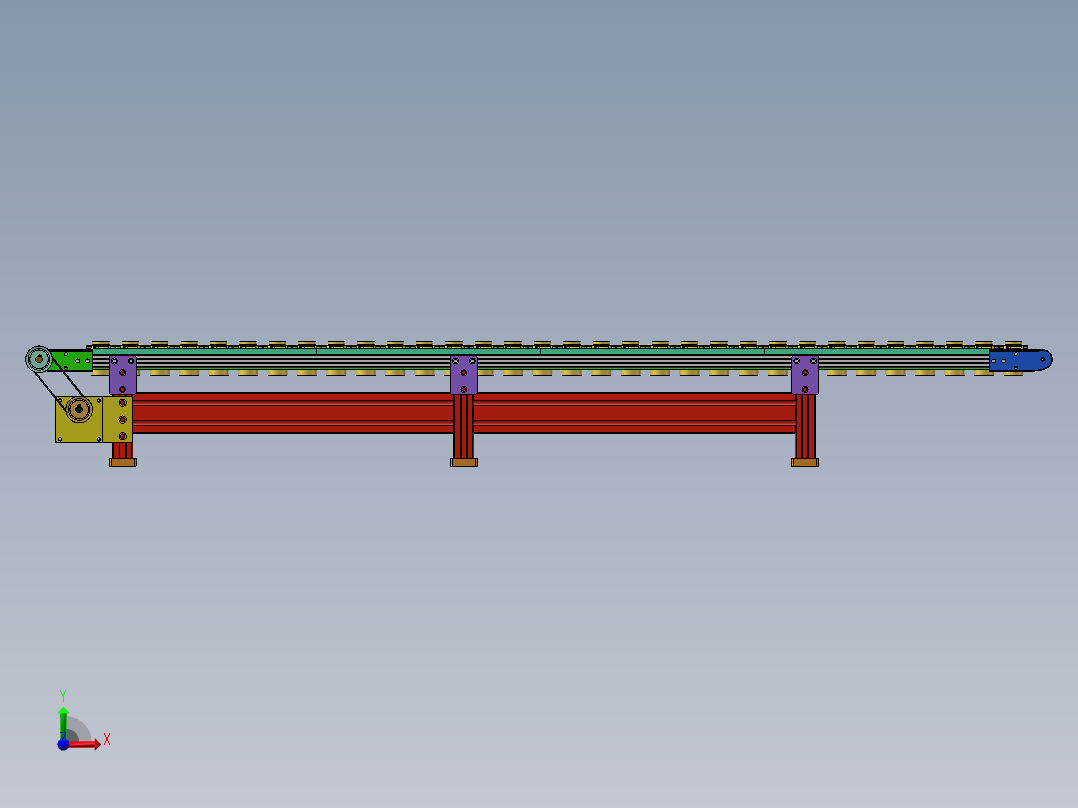Click the blue Z axis ball of the triad

[x=63, y=744]
